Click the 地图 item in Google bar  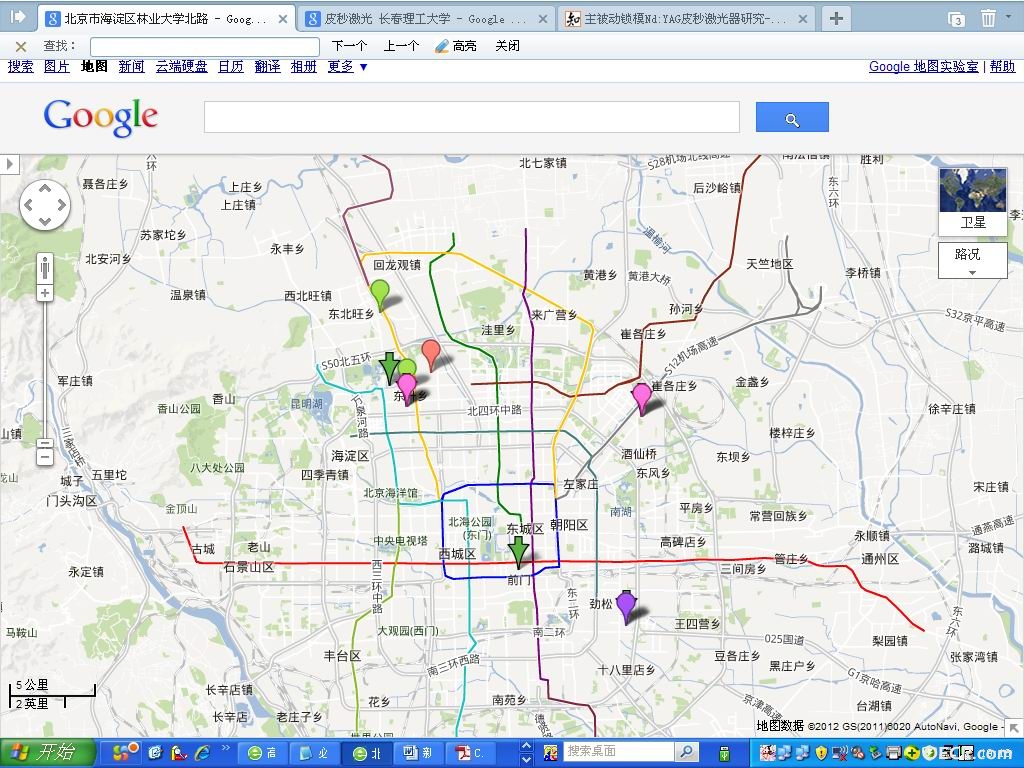pos(94,67)
